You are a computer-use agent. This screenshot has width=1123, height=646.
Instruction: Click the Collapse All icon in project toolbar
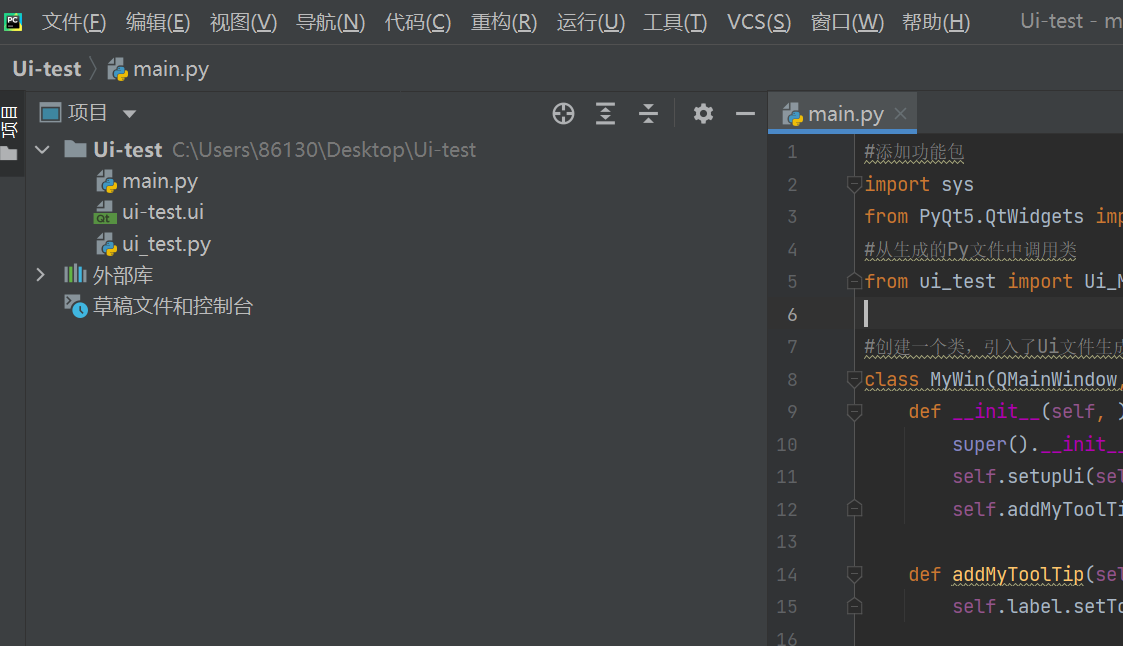[x=648, y=113]
